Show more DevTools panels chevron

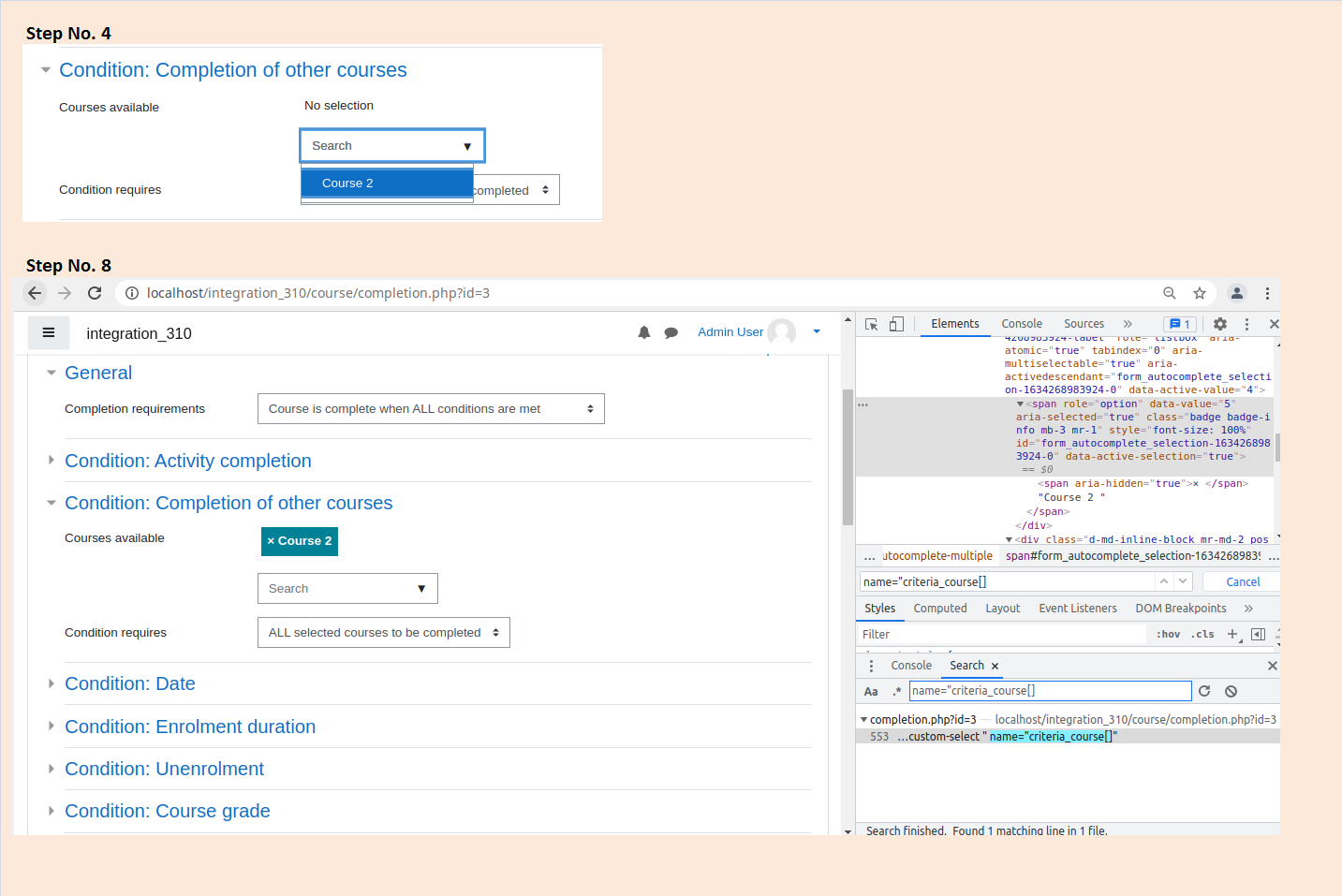[x=1128, y=324]
